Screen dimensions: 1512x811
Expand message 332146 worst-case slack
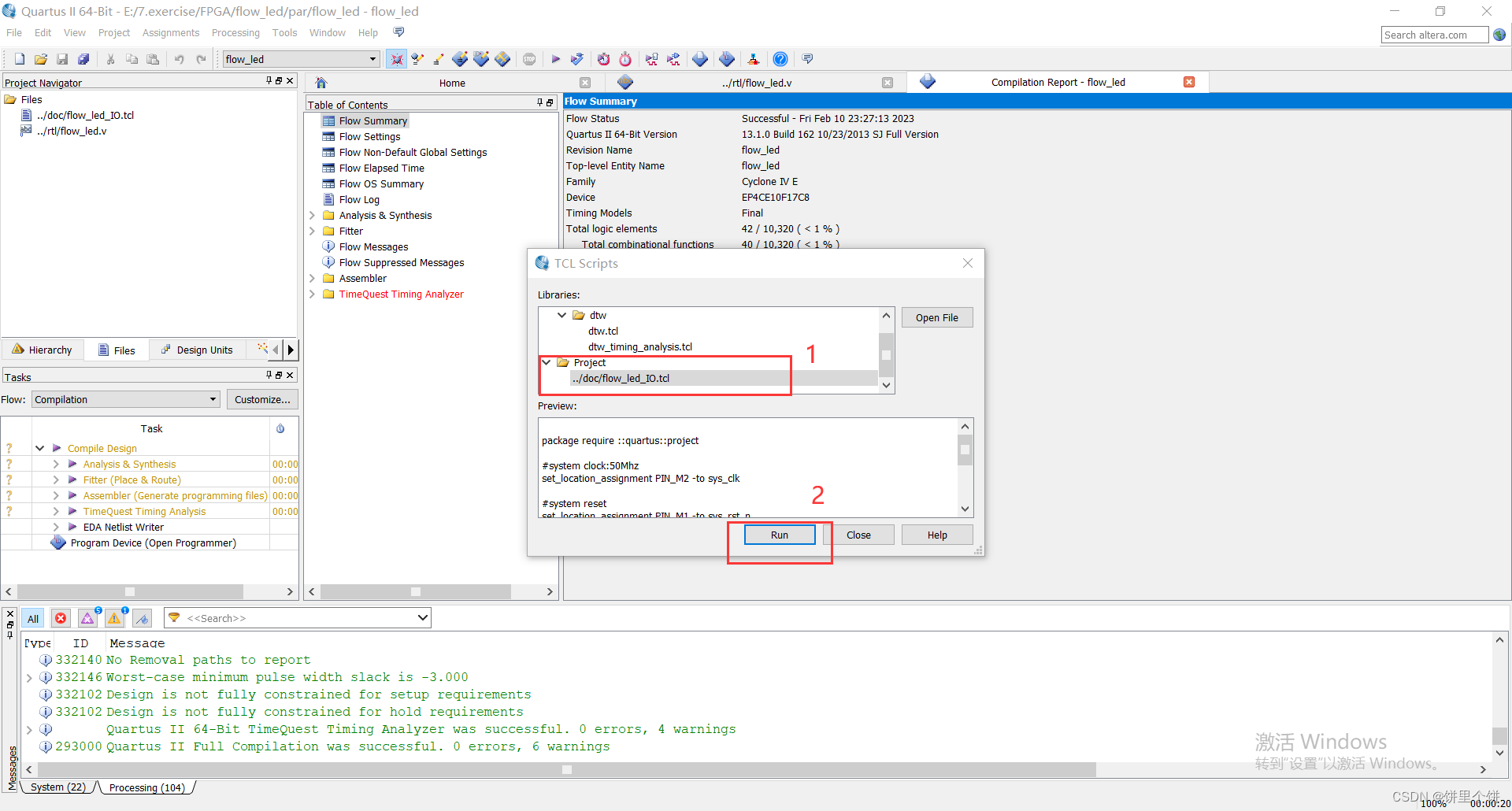pos(29,677)
